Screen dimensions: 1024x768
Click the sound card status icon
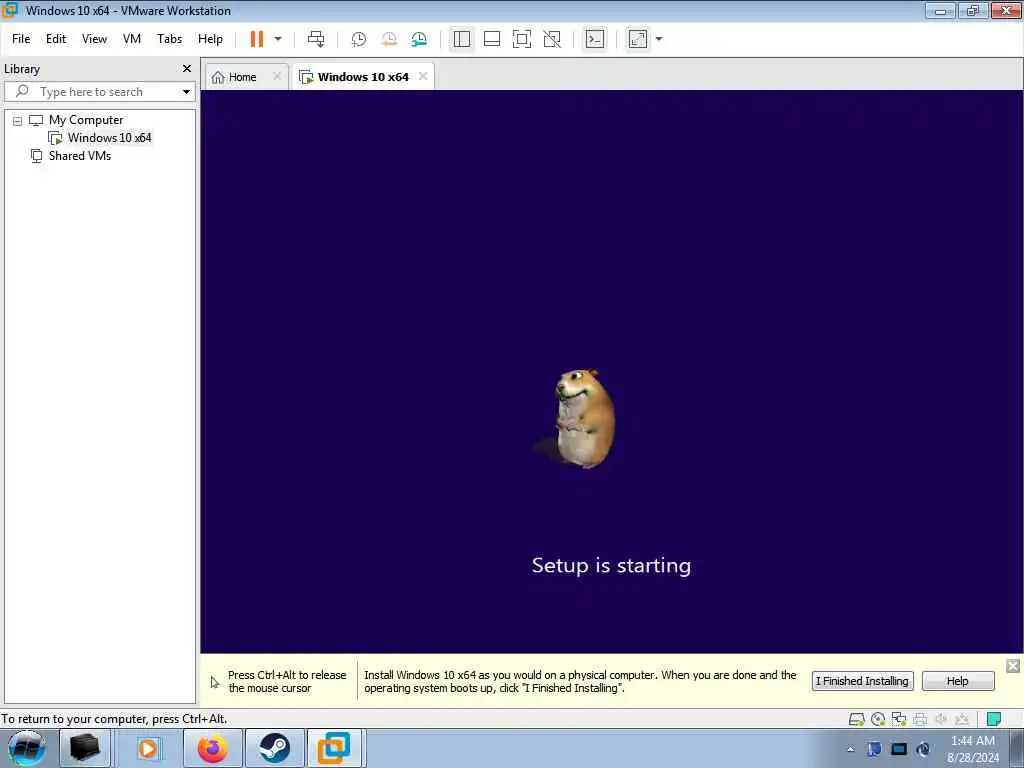941,720
